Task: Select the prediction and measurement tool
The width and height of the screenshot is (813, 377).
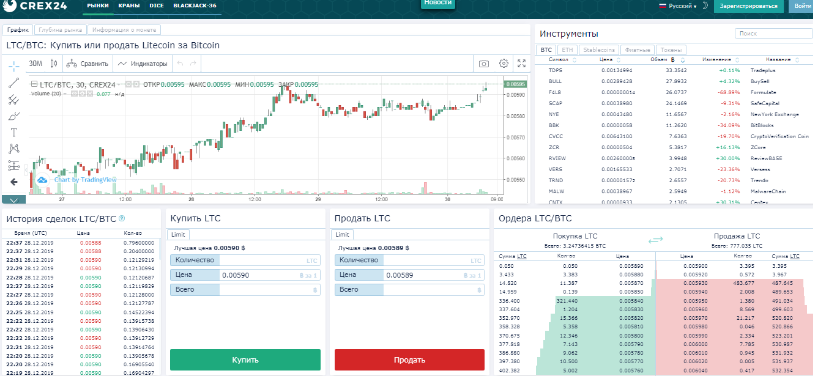Action: pyautogui.click(x=14, y=165)
